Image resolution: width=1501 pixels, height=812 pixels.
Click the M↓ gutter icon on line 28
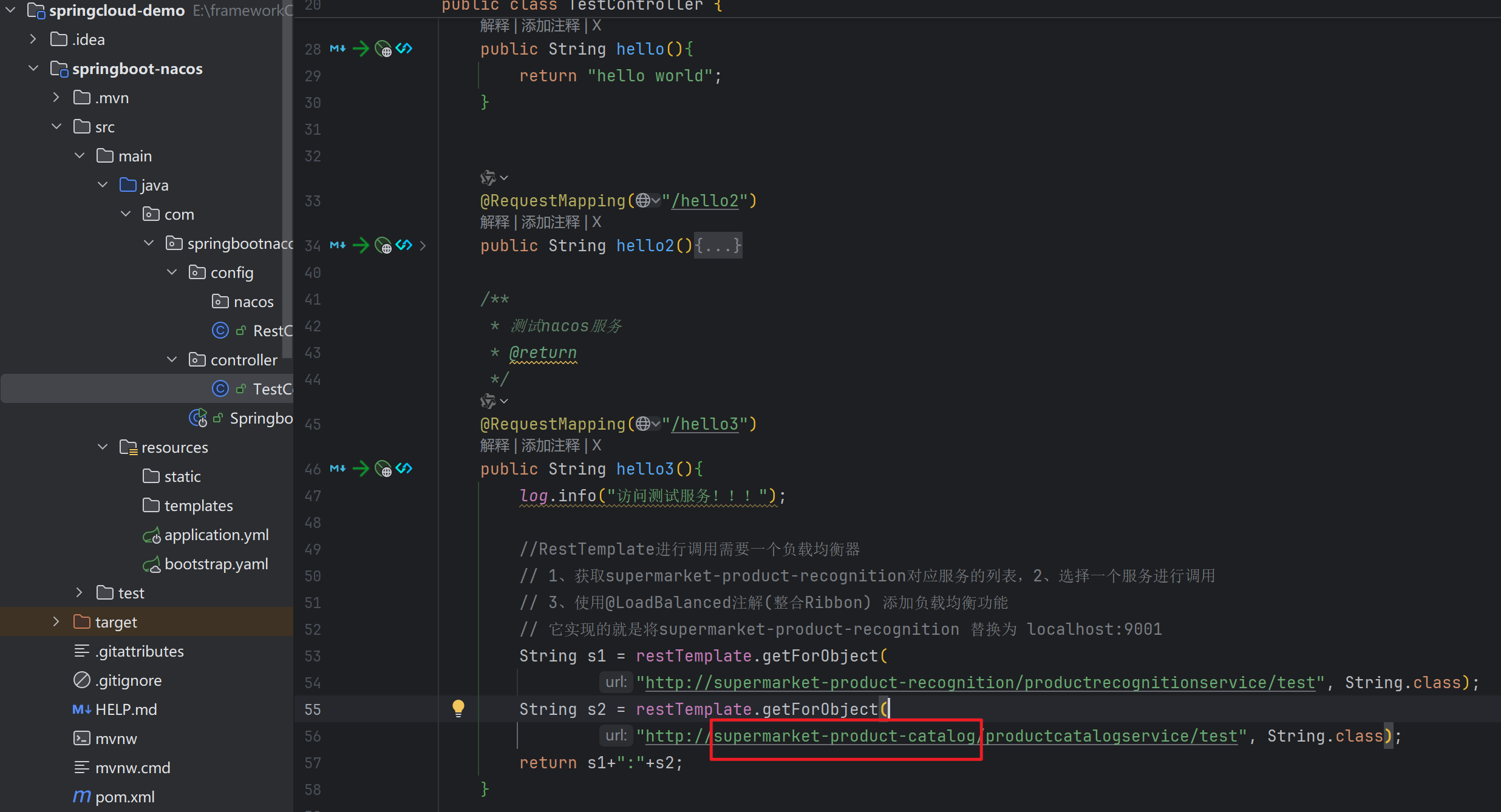click(338, 49)
